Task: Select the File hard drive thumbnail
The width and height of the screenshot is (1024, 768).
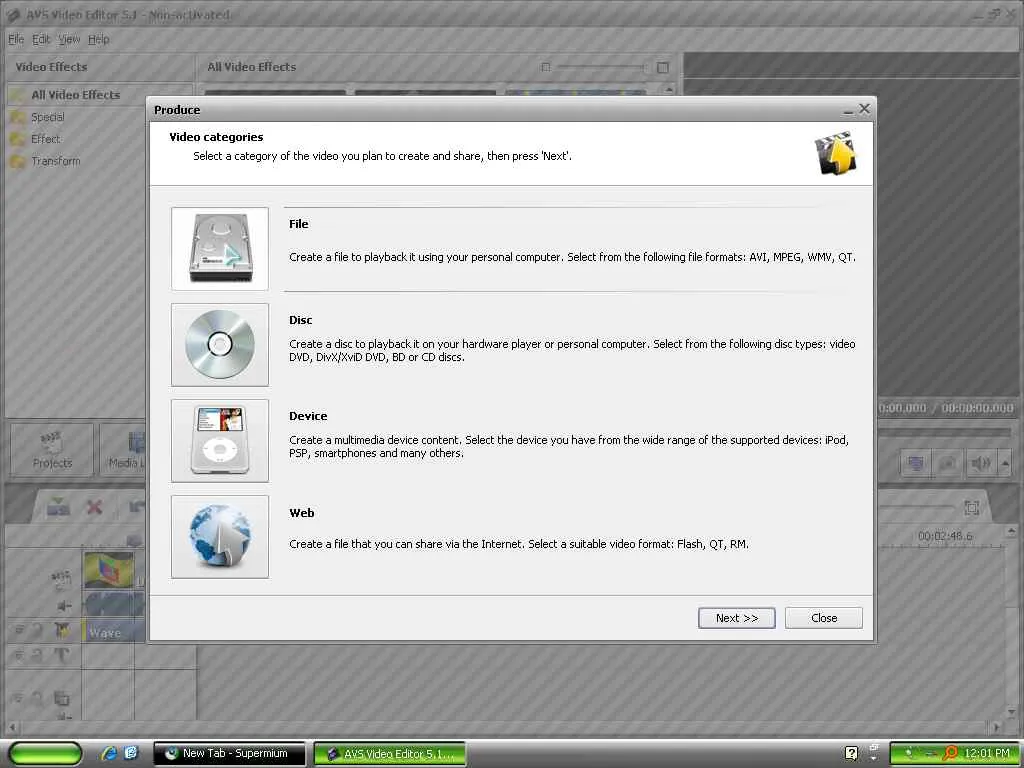Action: [220, 249]
